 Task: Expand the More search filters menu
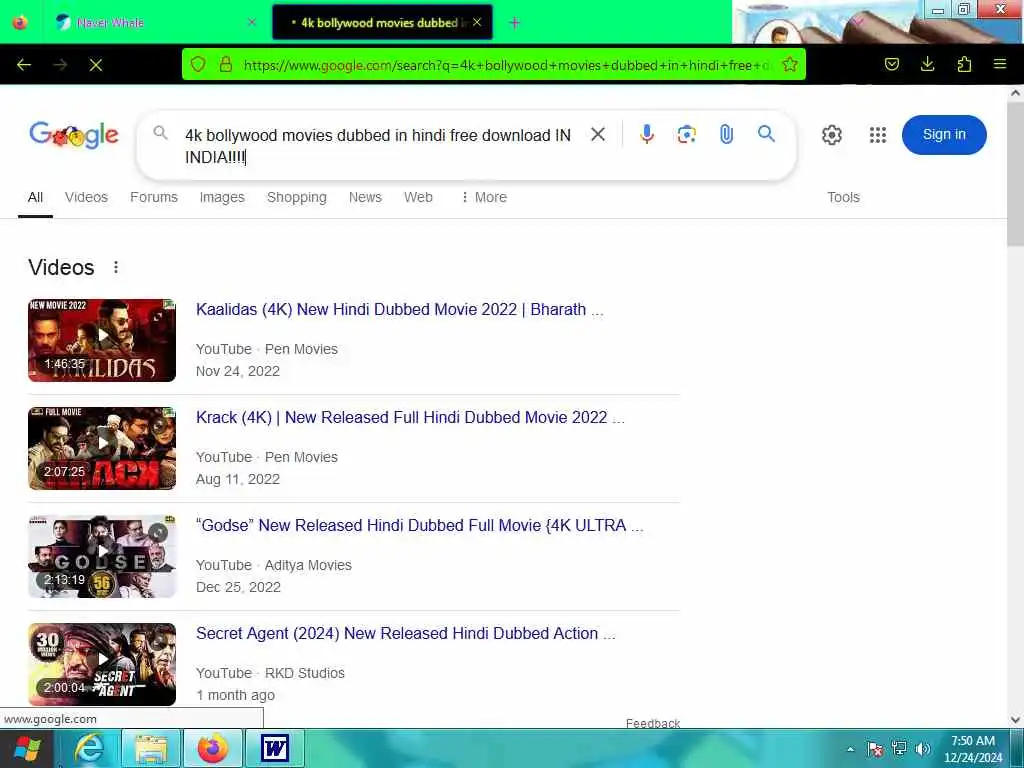click(x=484, y=197)
